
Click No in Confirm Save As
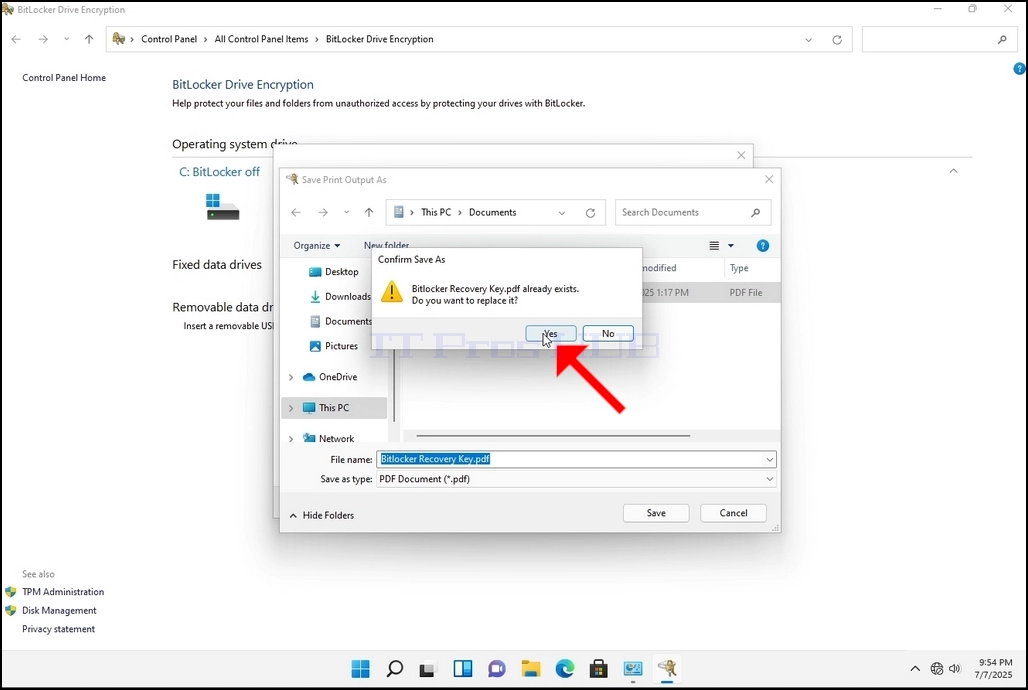(x=608, y=333)
